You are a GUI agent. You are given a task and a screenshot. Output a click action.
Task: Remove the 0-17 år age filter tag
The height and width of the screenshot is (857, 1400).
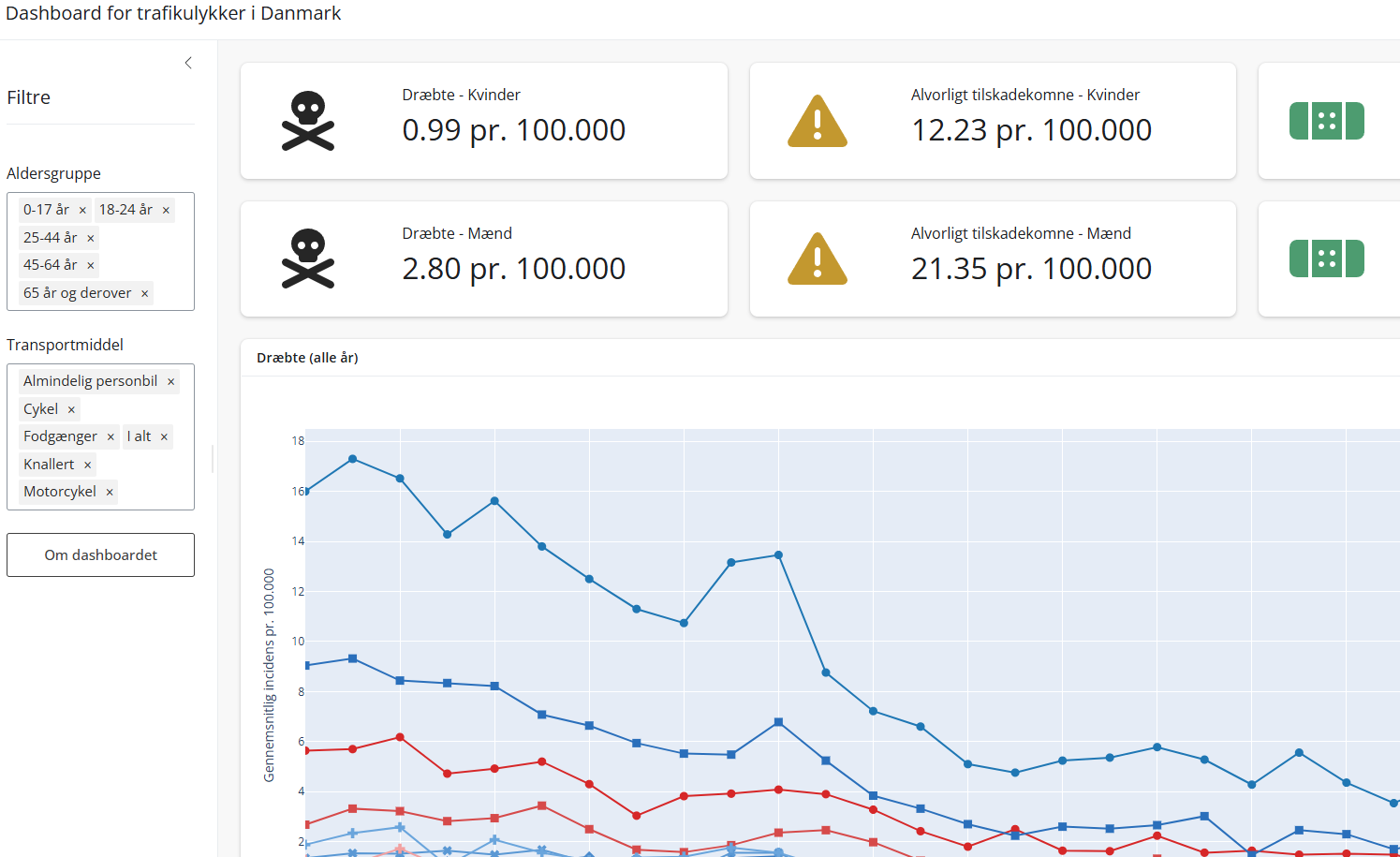pos(82,211)
